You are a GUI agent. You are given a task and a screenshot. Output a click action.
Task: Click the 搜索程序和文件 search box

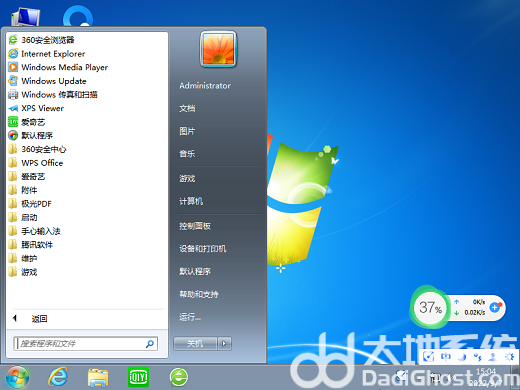tap(85, 344)
